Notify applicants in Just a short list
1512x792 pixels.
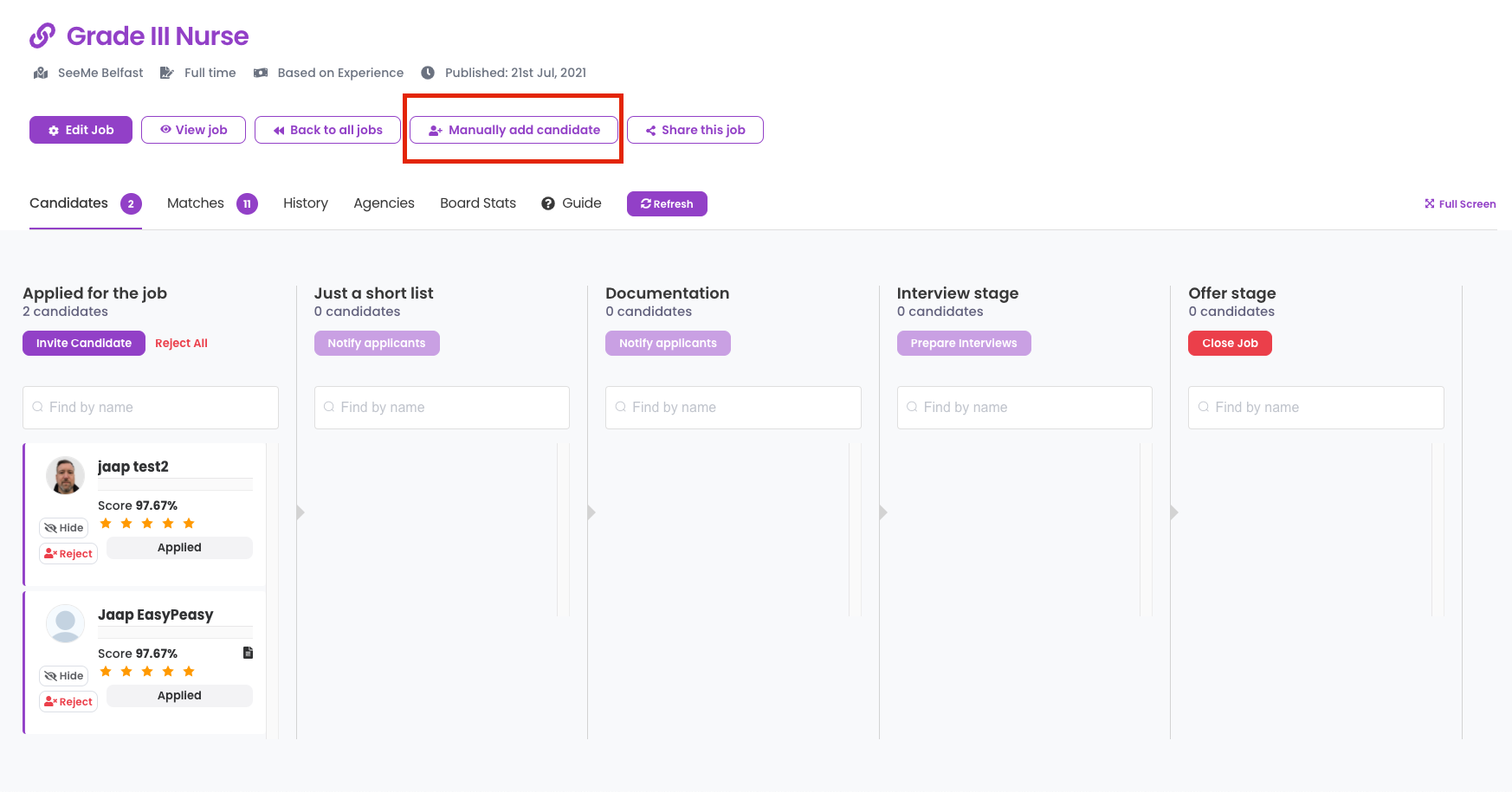point(377,344)
